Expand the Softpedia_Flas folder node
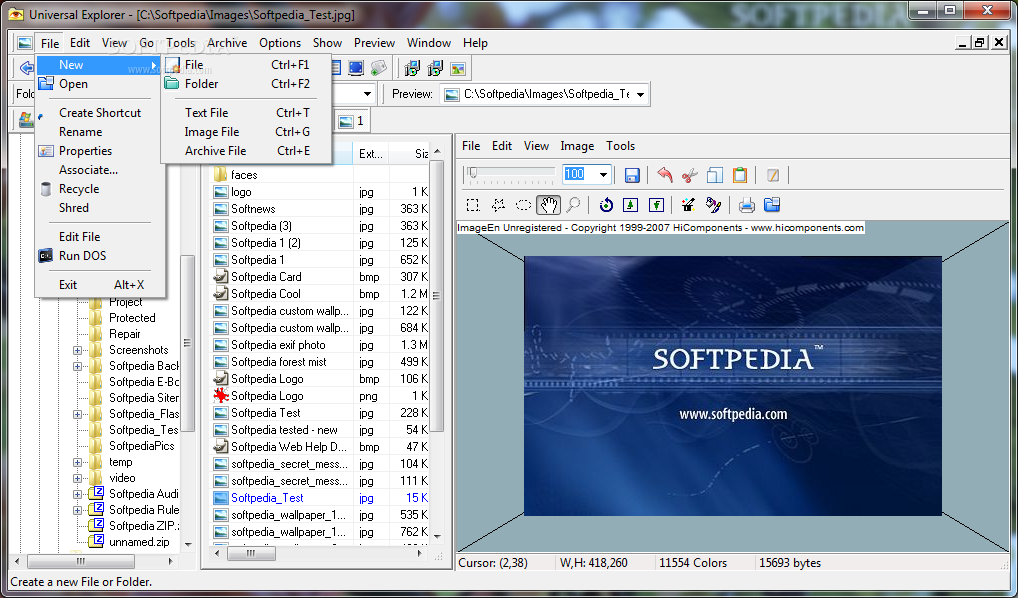This screenshot has width=1018, height=598. (x=77, y=414)
